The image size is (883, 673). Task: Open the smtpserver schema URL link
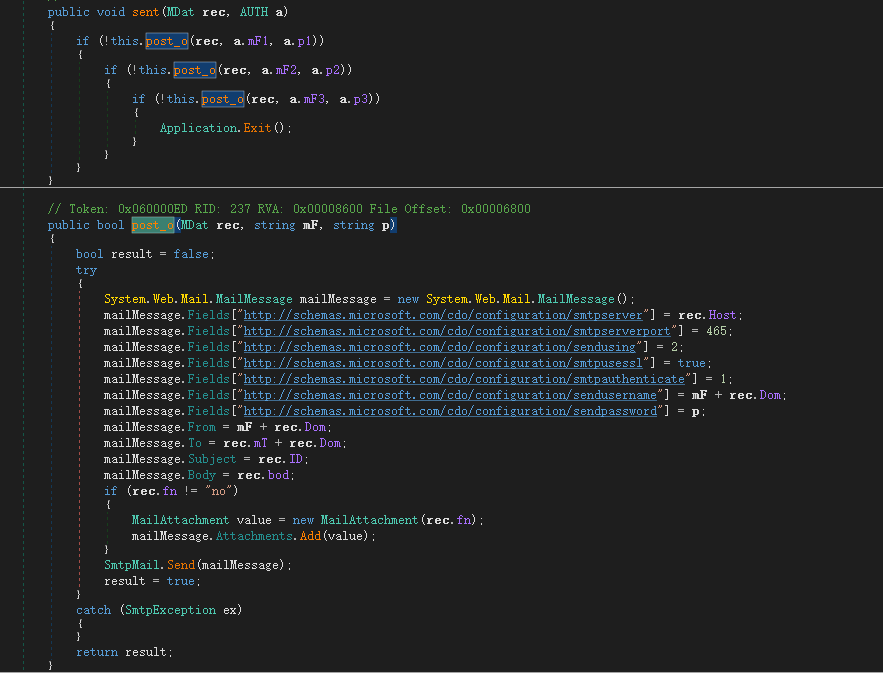(x=443, y=315)
